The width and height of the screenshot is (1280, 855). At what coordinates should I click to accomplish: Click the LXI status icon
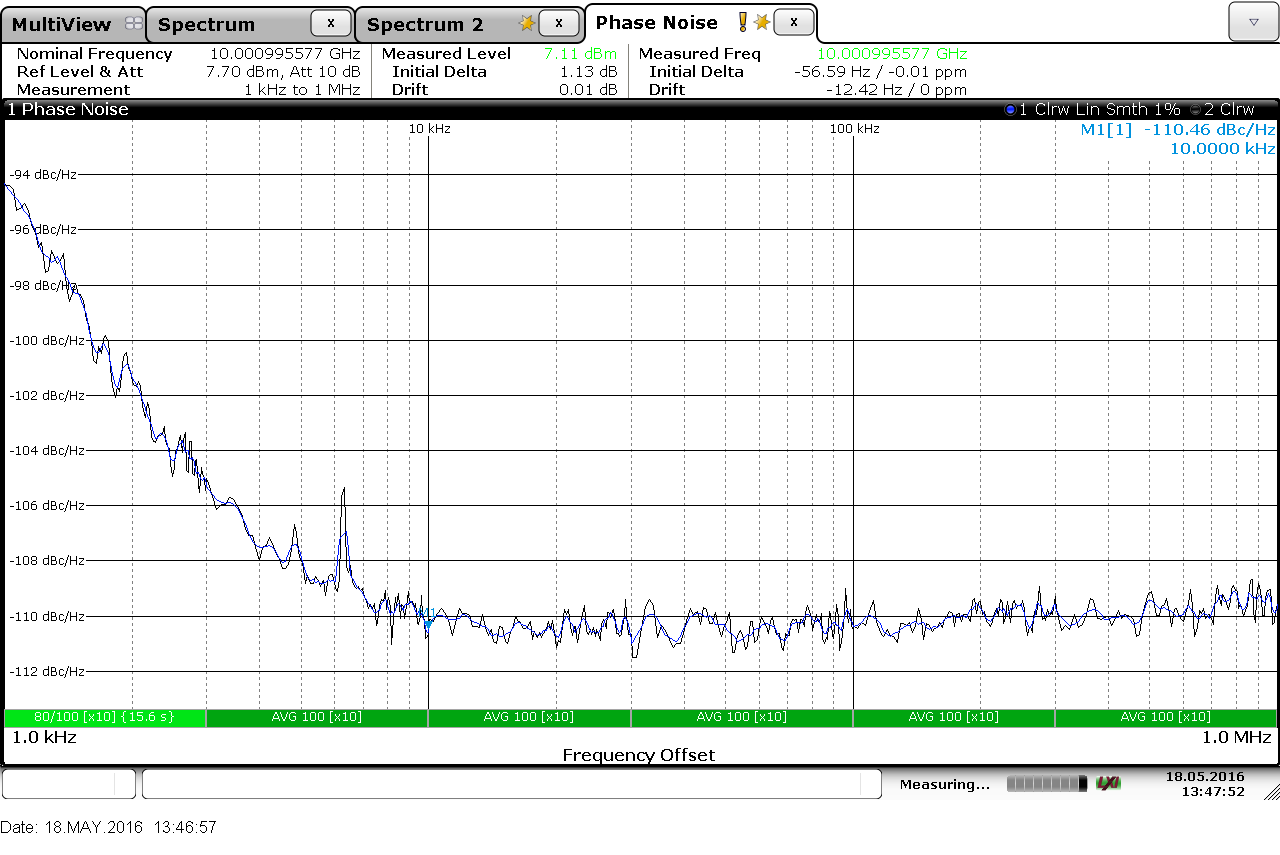point(1107,783)
